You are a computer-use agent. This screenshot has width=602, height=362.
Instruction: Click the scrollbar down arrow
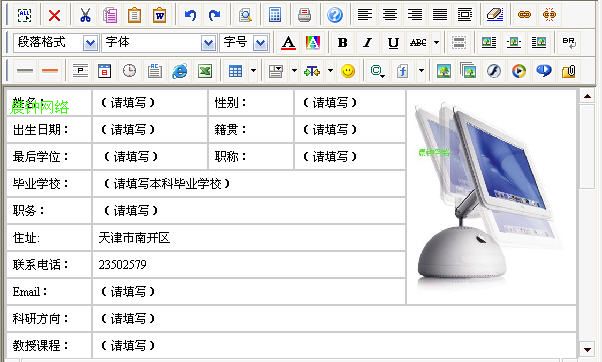click(x=587, y=349)
